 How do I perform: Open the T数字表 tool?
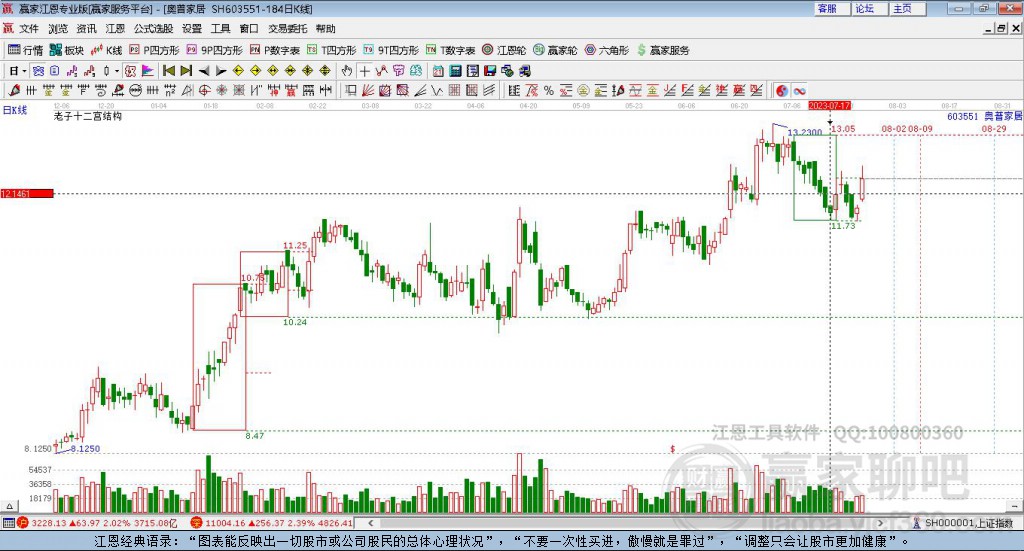(x=451, y=50)
